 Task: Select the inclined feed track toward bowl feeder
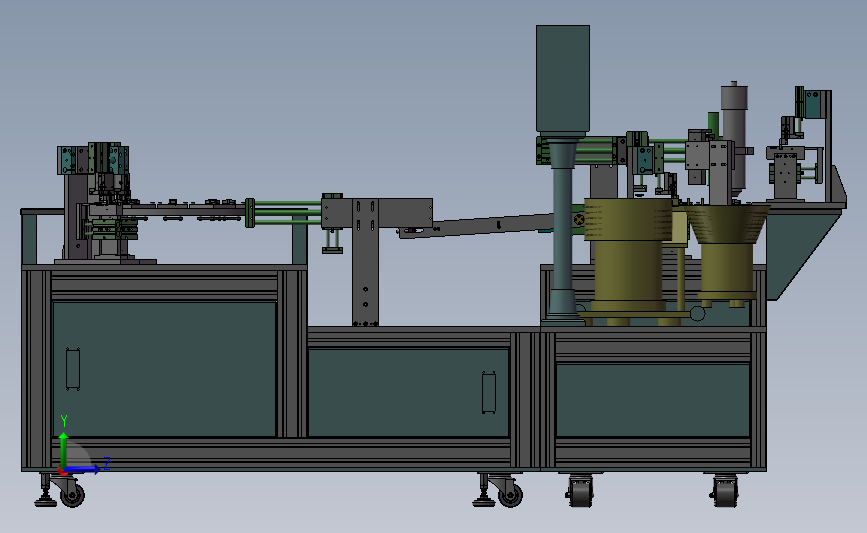coord(487,226)
